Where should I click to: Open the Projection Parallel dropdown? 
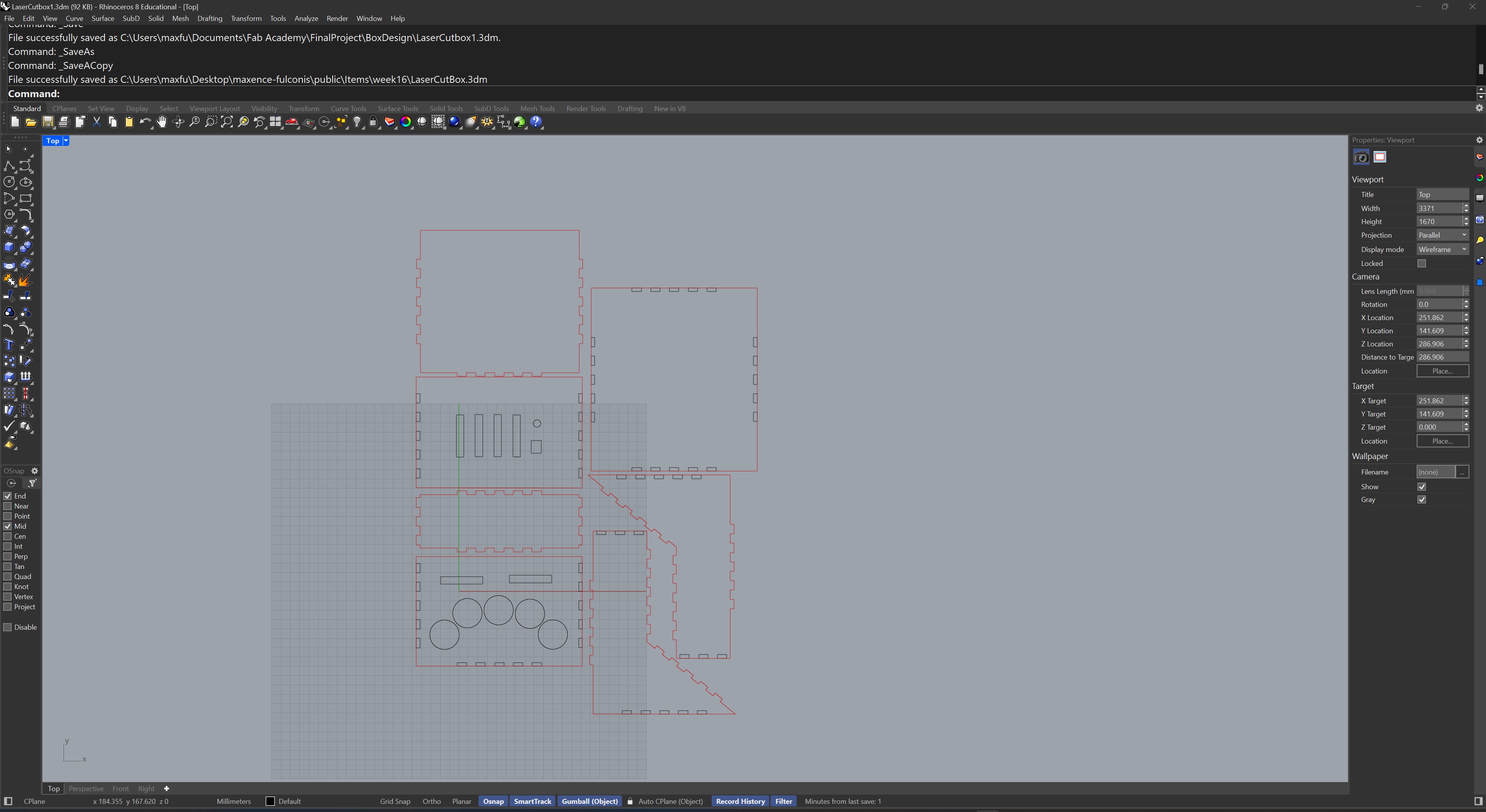[x=1442, y=235]
